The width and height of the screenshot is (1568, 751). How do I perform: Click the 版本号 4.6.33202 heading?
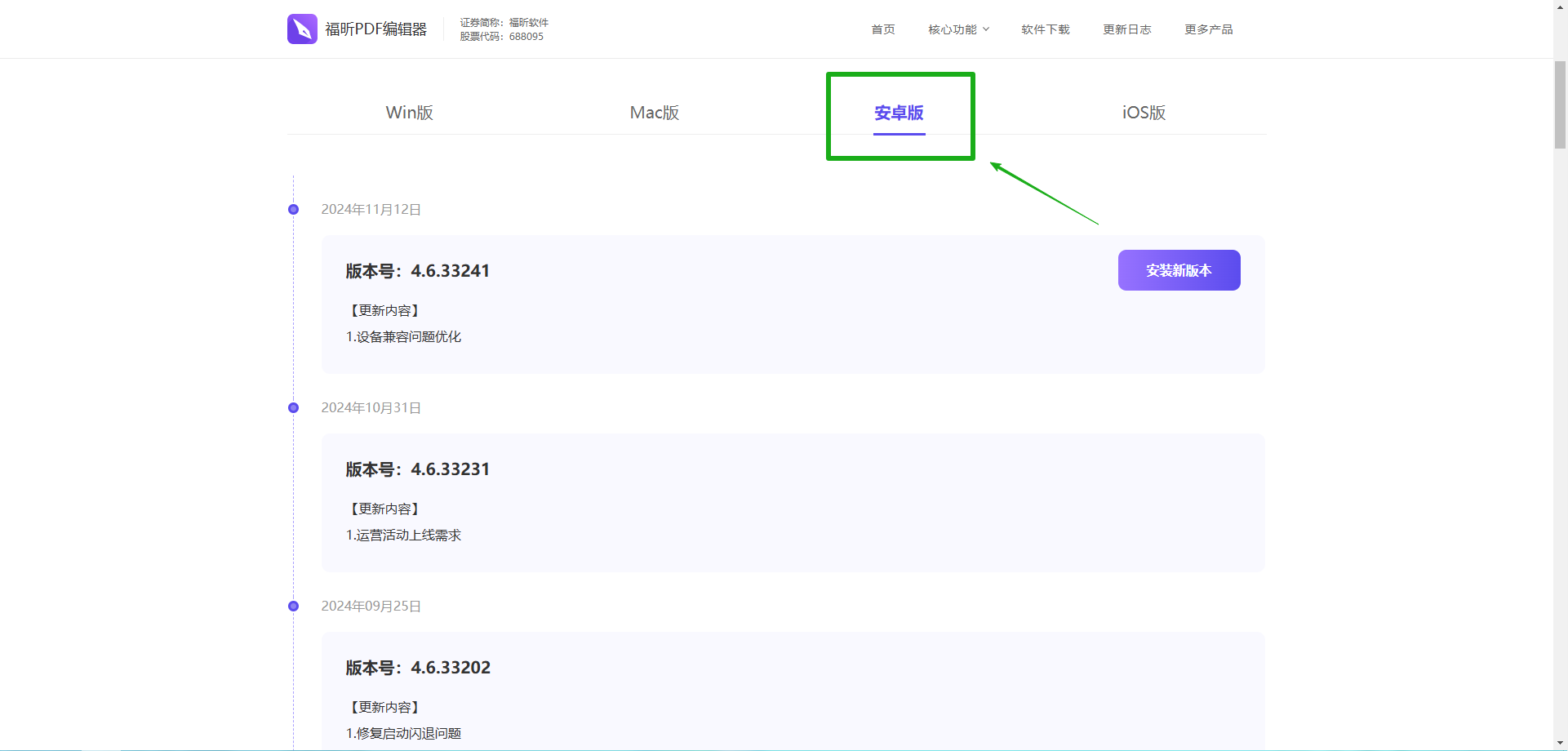(417, 668)
